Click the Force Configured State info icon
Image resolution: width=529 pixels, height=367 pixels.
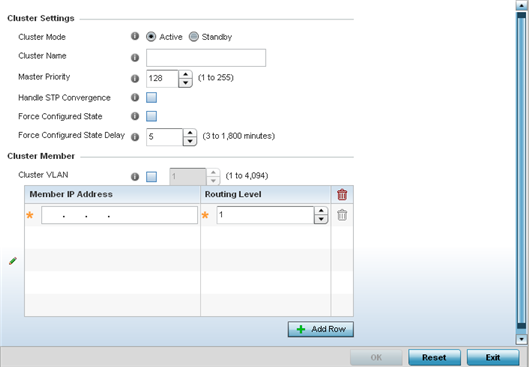tap(135, 116)
